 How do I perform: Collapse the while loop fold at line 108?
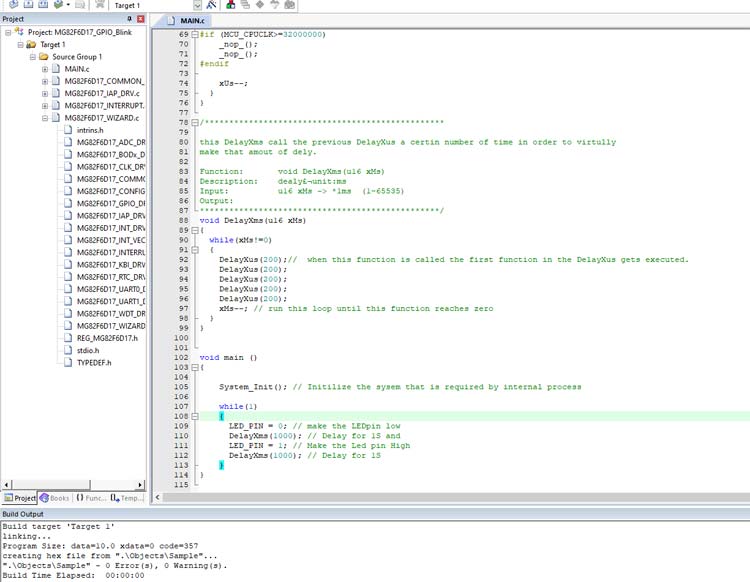click(x=194, y=416)
